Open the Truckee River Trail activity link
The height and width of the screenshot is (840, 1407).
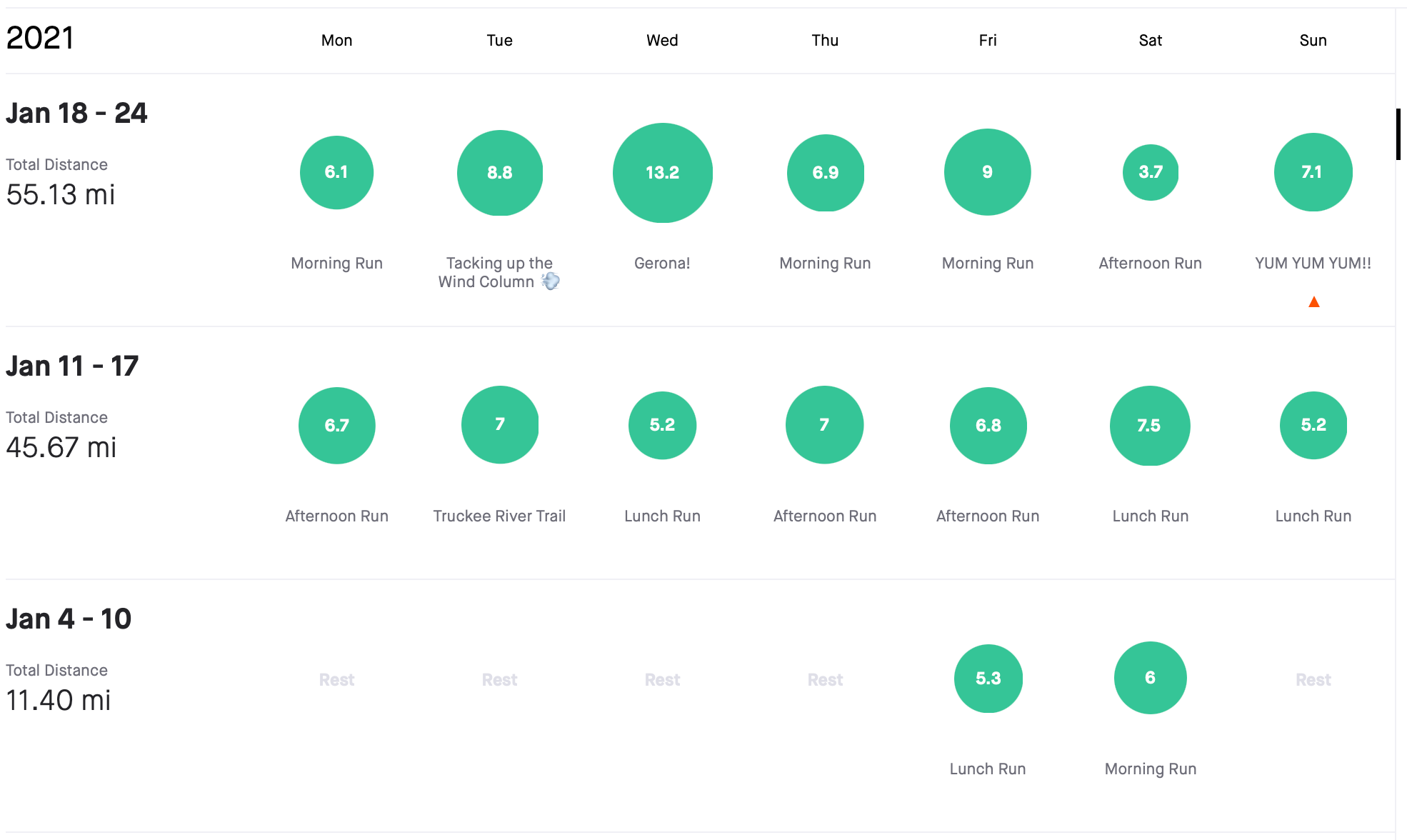pos(499,516)
